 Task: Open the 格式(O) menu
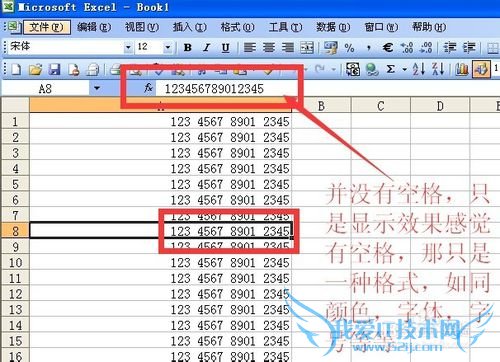(238, 27)
